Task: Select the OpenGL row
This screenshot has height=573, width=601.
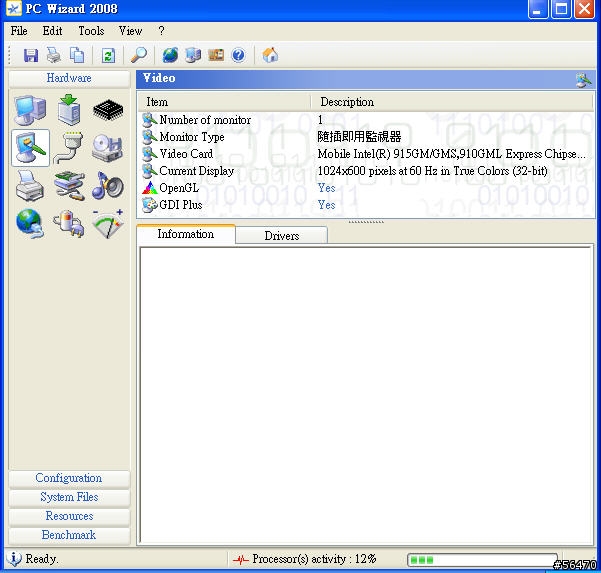Action: coord(366,188)
